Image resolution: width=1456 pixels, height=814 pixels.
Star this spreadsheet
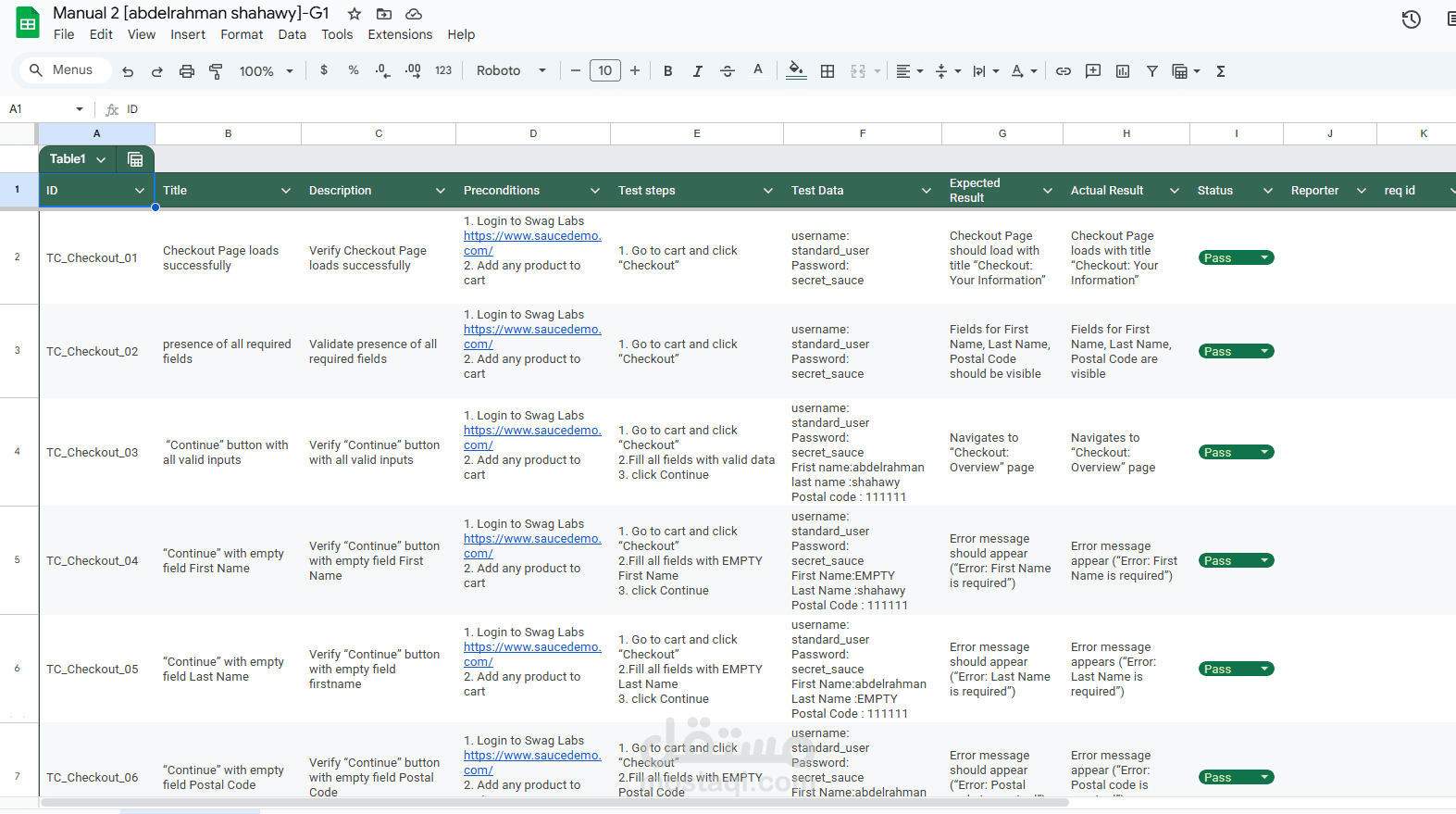pyautogui.click(x=355, y=14)
